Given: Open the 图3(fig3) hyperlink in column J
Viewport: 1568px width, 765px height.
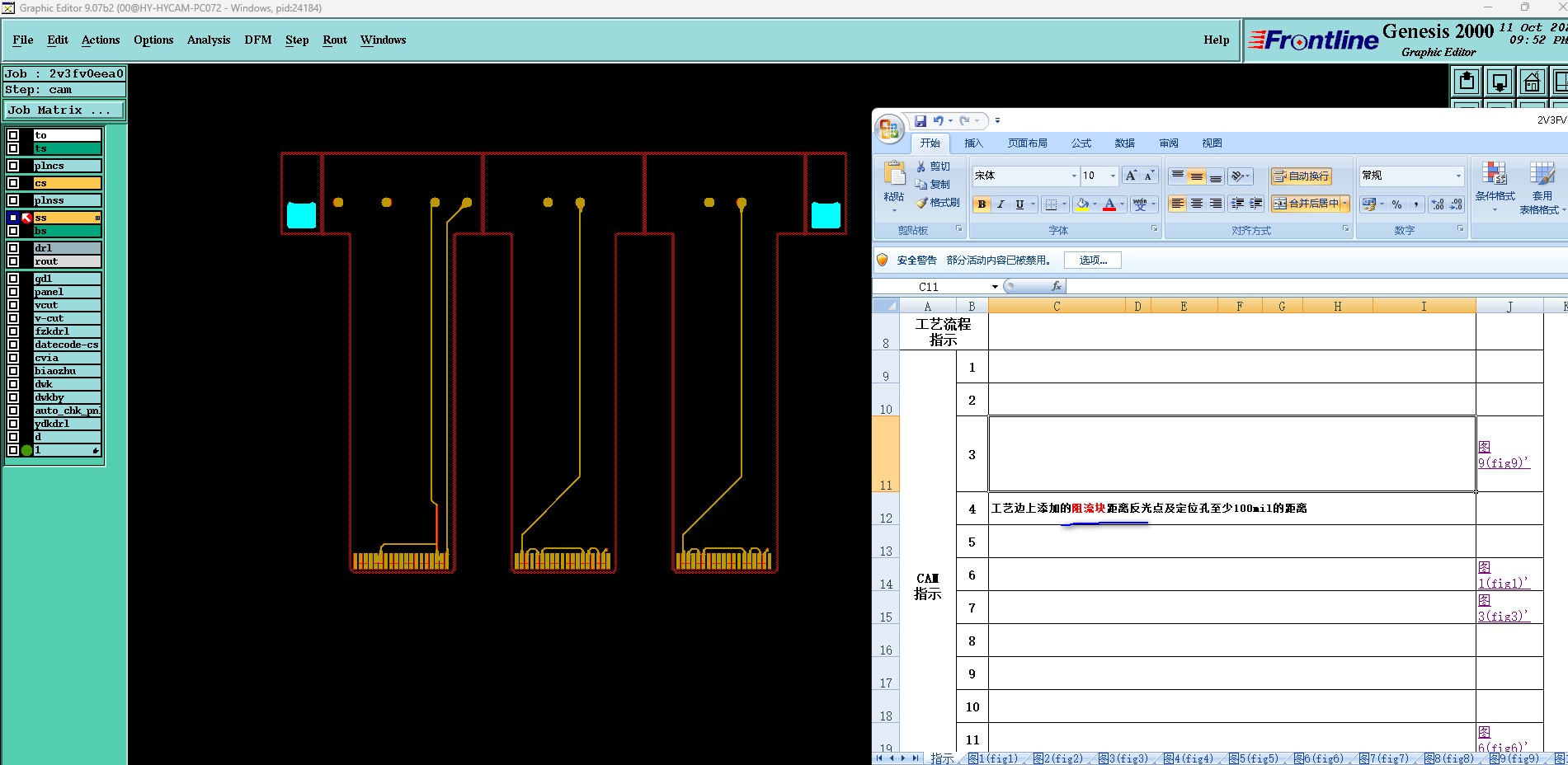Looking at the screenshot, I should point(1503,608).
